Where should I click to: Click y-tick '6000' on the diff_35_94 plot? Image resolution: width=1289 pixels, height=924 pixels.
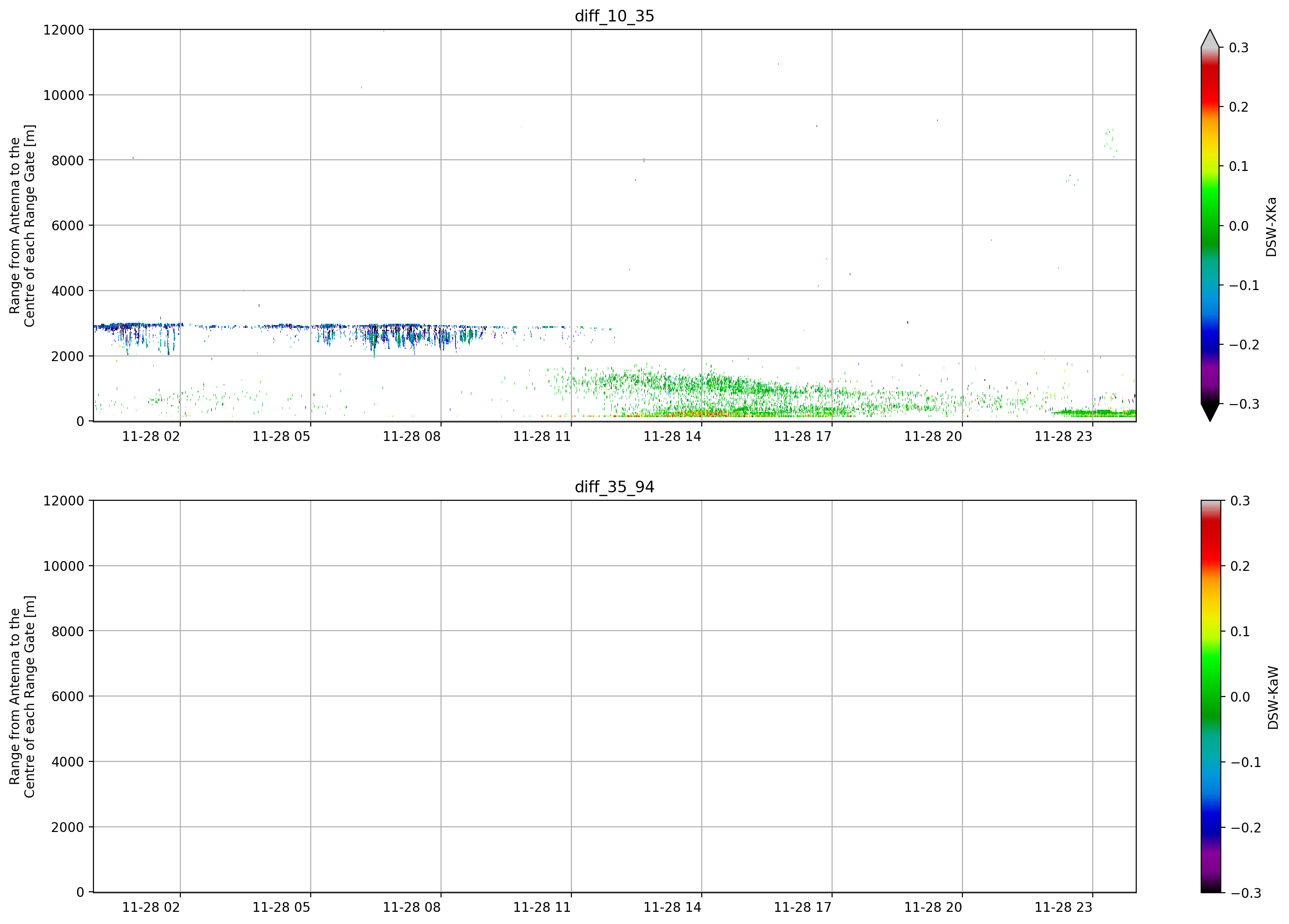pos(68,697)
